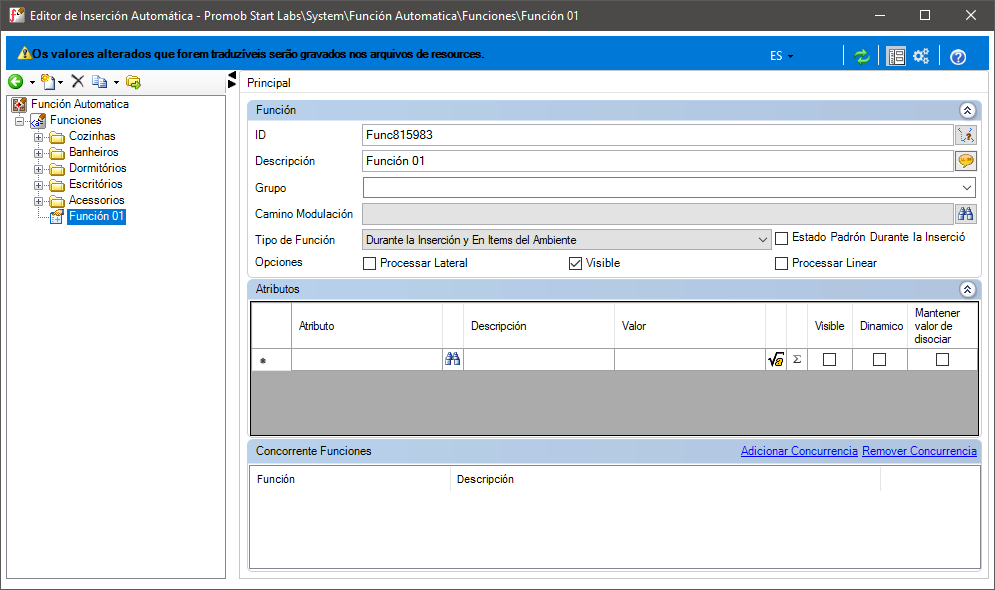Select the Dormitórios folder label
The height and width of the screenshot is (590, 995).
(98, 168)
